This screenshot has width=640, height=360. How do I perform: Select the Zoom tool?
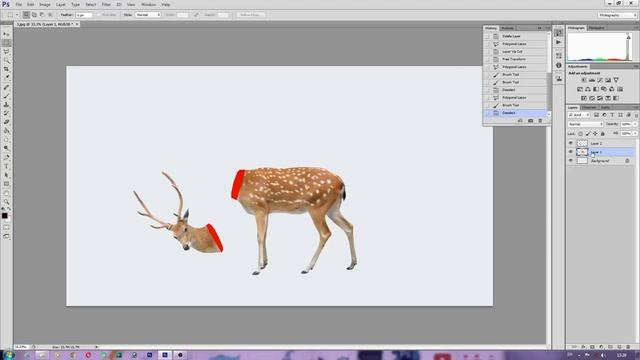[6, 202]
